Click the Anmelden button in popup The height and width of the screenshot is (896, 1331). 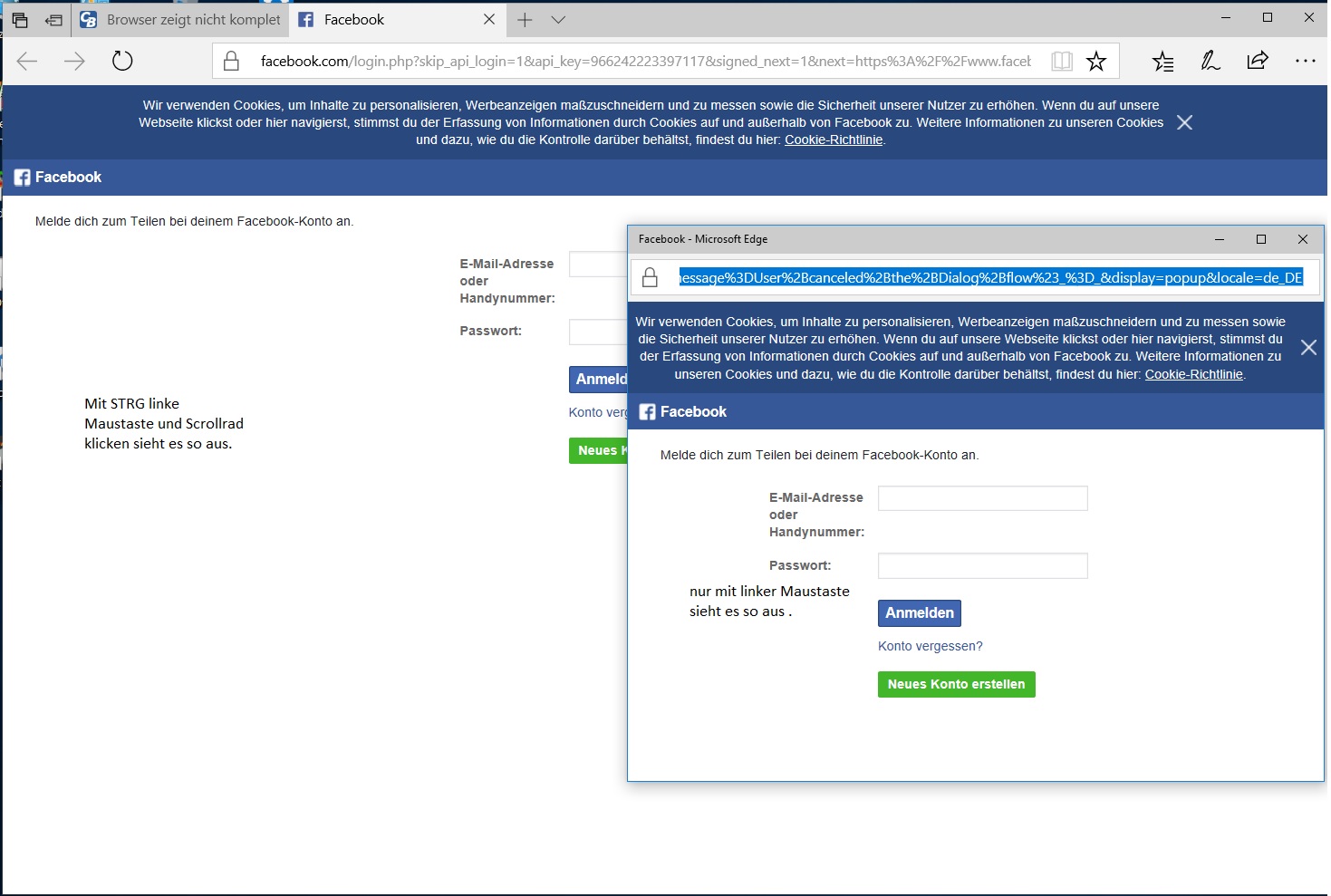(x=920, y=613)
